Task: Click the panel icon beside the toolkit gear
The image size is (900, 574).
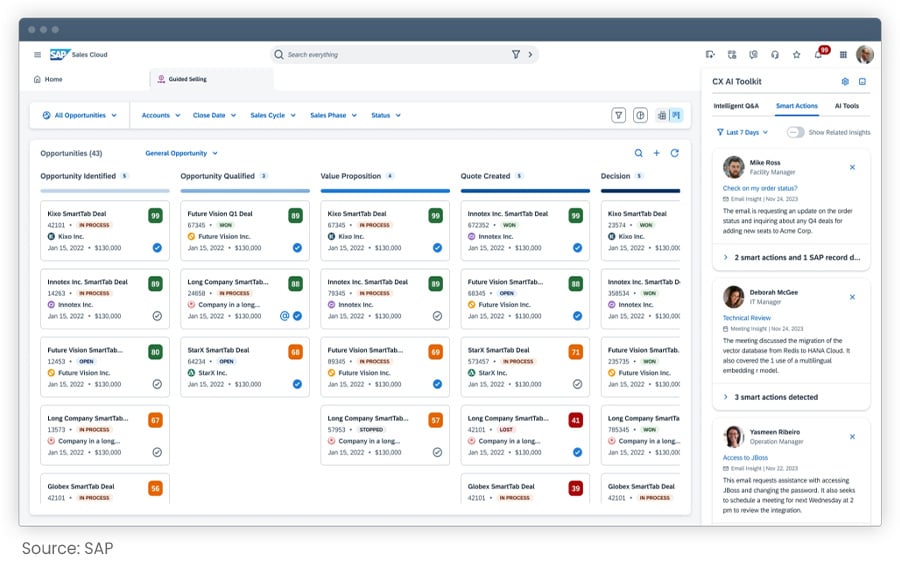Action: (862, 82)
